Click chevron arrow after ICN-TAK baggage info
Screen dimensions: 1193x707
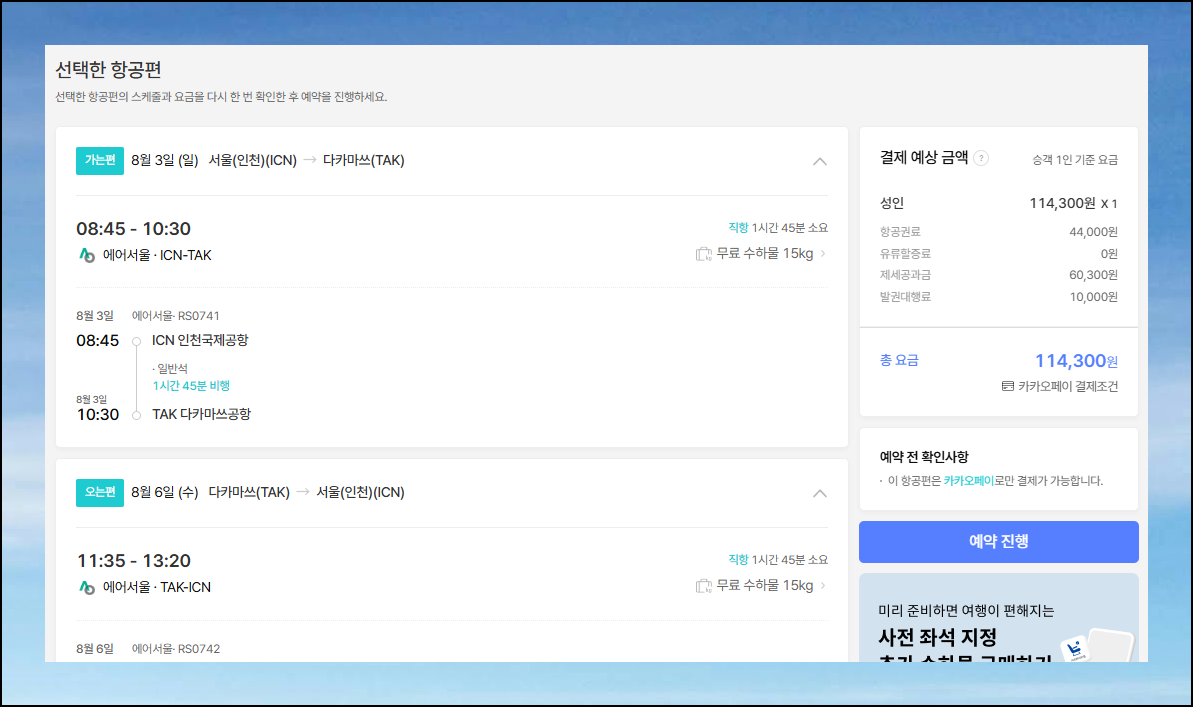pyautogui.click(x=823, y=253)
